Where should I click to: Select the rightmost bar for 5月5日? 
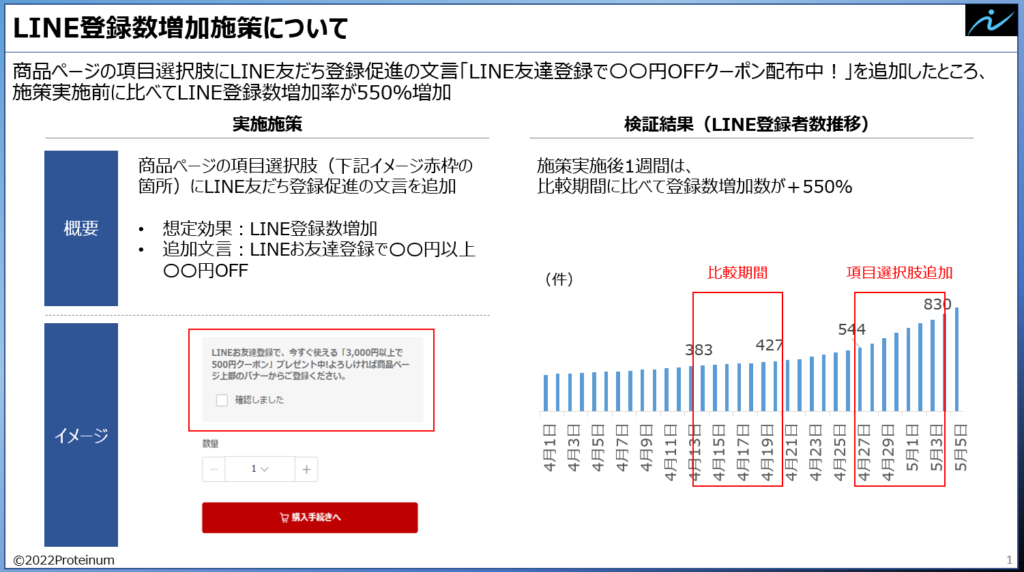957,359
